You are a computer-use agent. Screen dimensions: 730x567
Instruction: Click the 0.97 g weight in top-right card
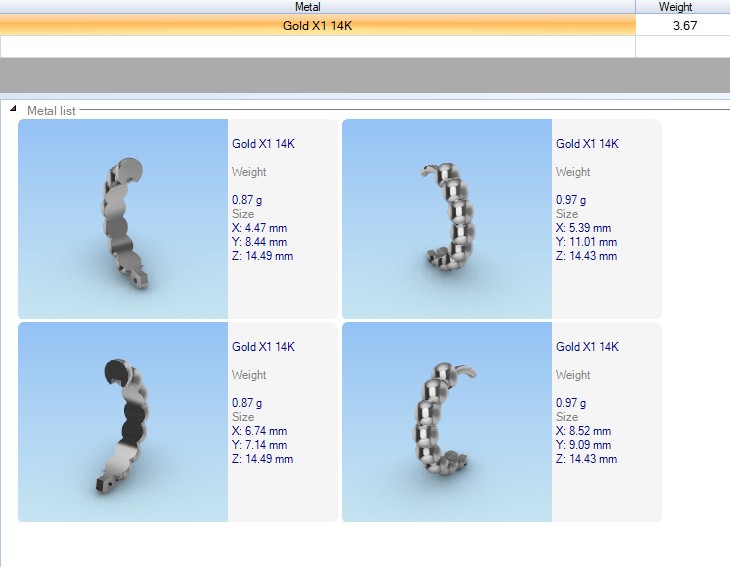571,200
